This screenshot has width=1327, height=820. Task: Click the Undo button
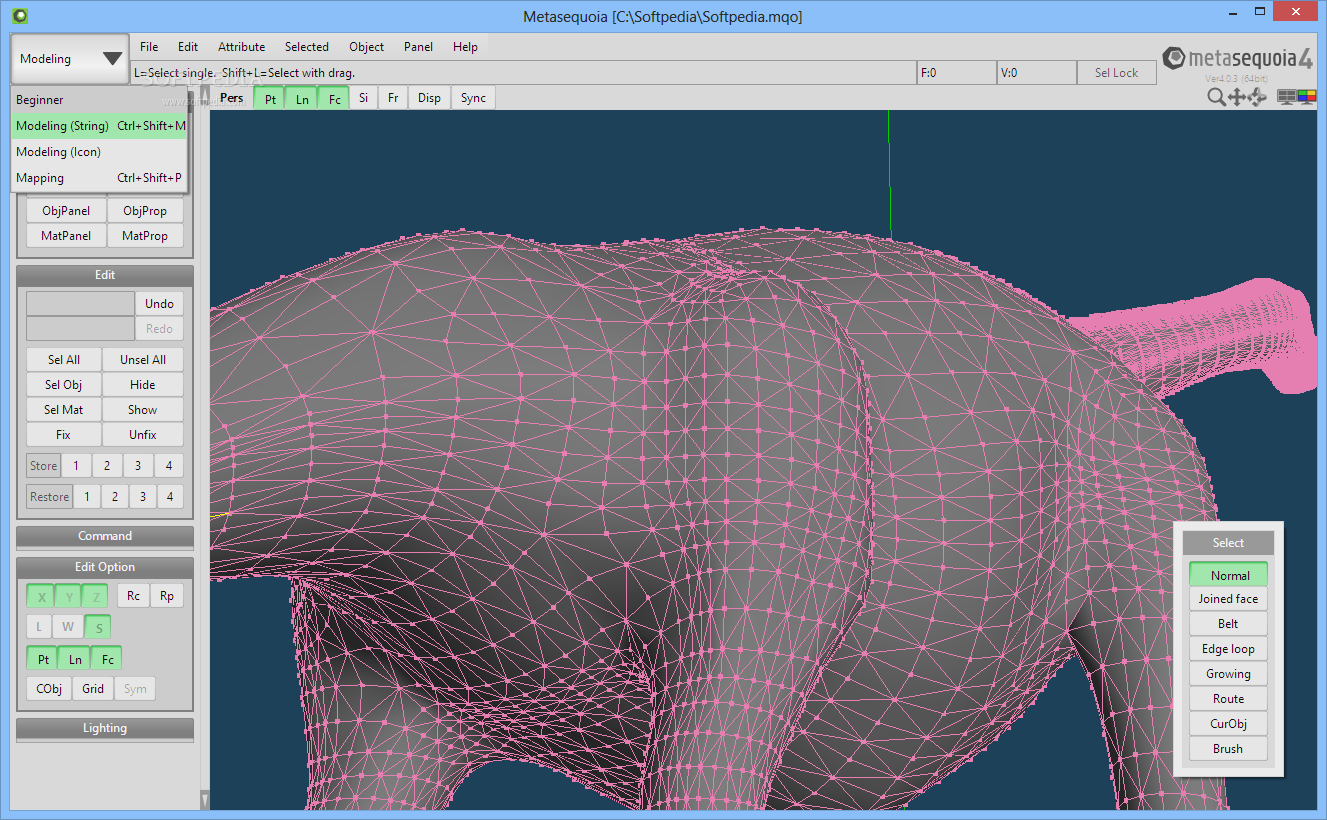click(x=160, y=304)
